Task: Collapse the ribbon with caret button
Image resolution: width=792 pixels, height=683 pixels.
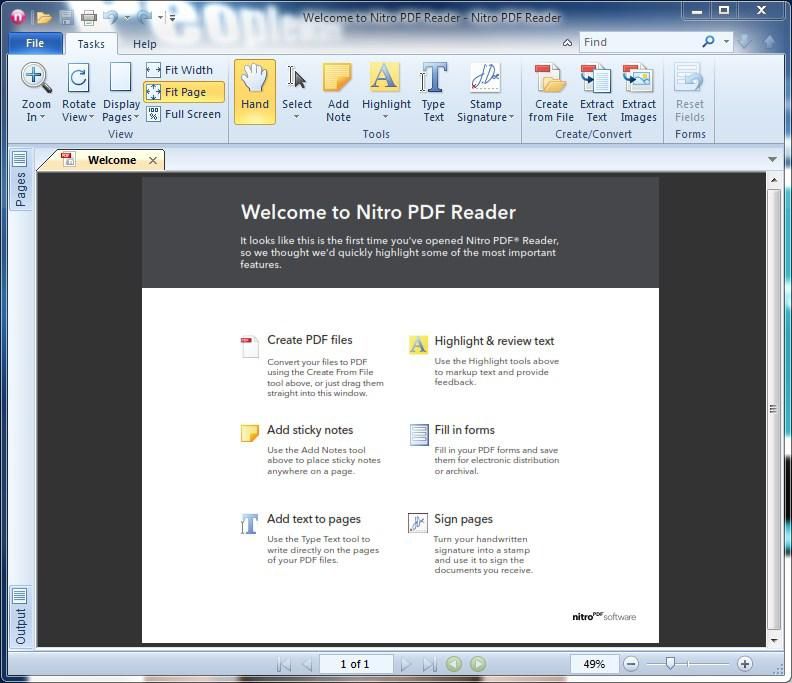Action: tap(567, 43)
